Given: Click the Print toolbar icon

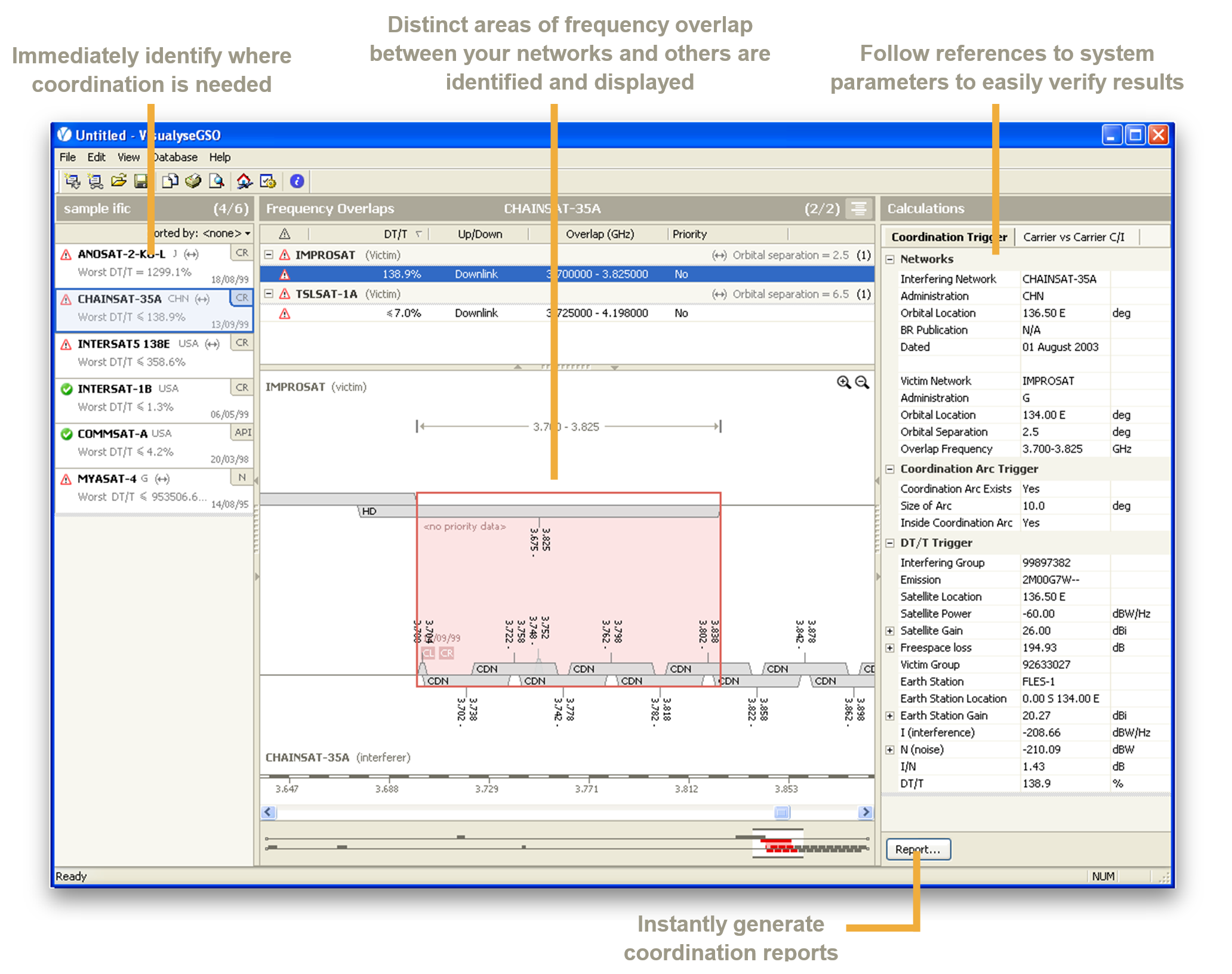Looking at the screenshot, I should 193,181.
